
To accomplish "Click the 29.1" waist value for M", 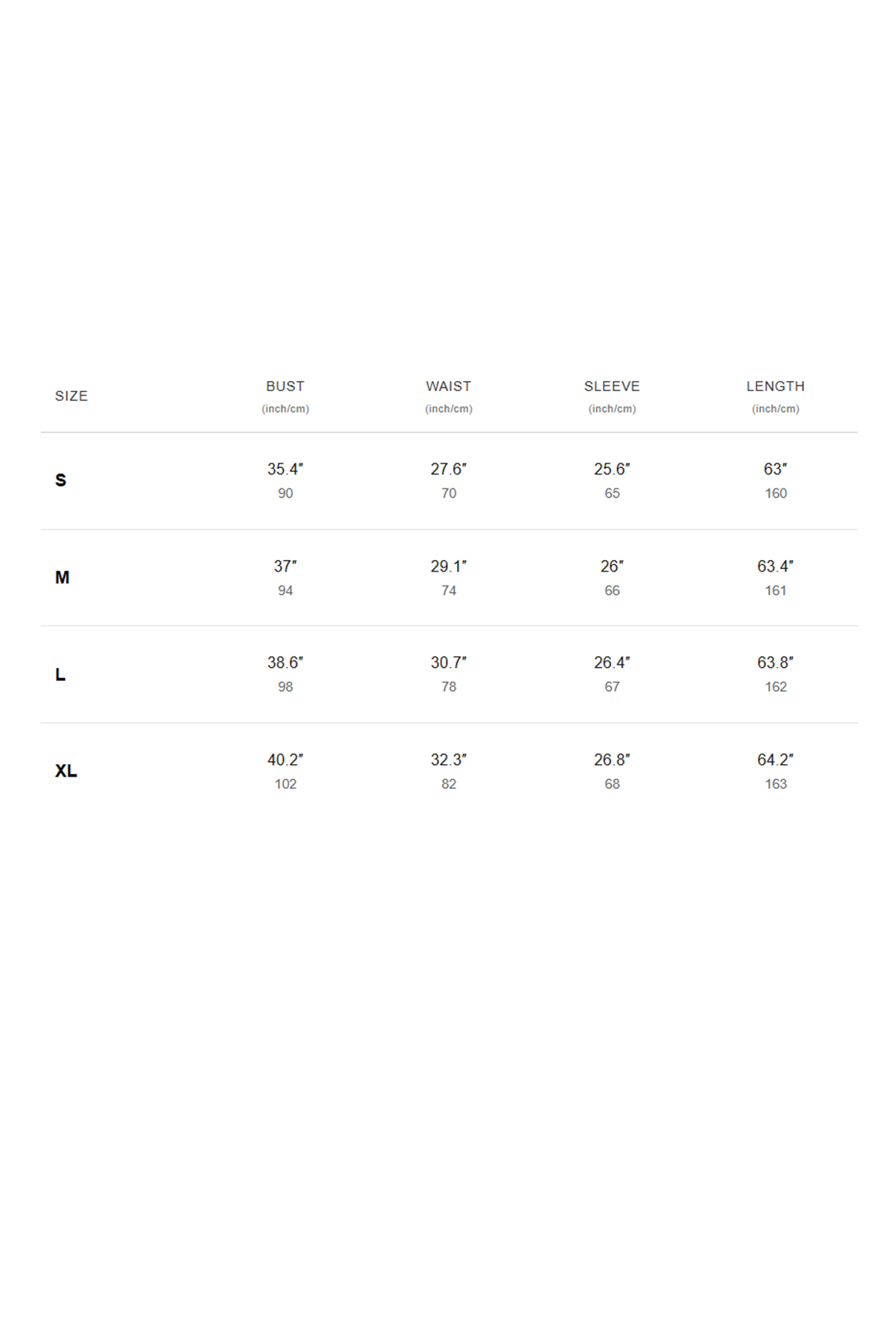I will [449, 567].
